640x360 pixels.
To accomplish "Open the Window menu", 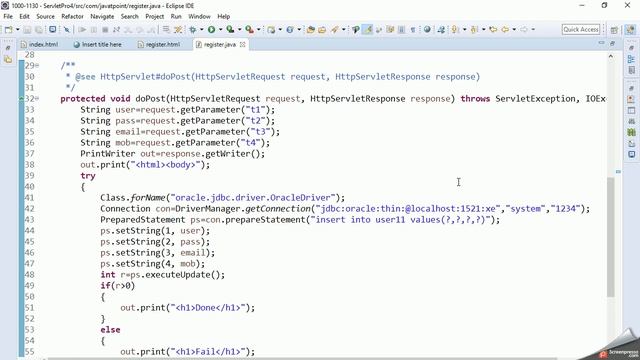I will point(199,16).
